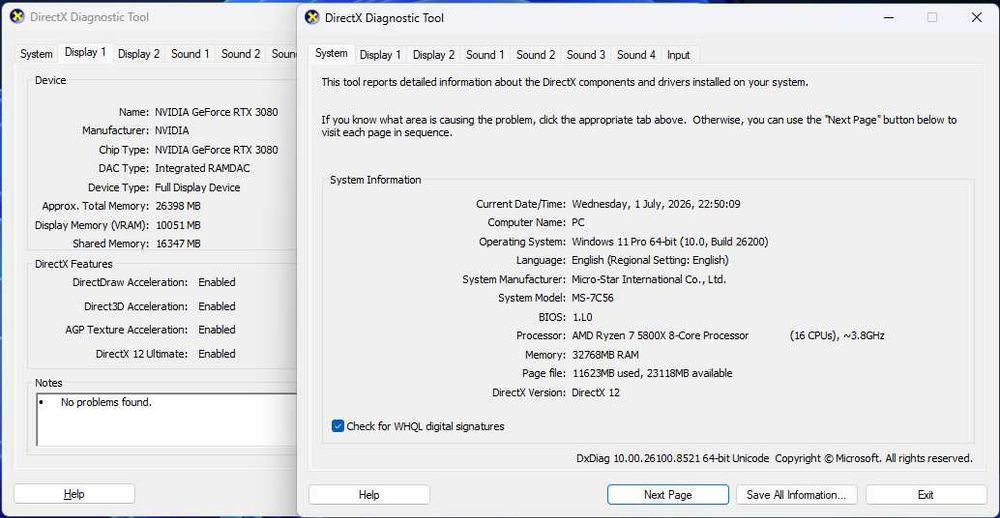Switch to Sound 2 tab in front window

pos(536,55)
